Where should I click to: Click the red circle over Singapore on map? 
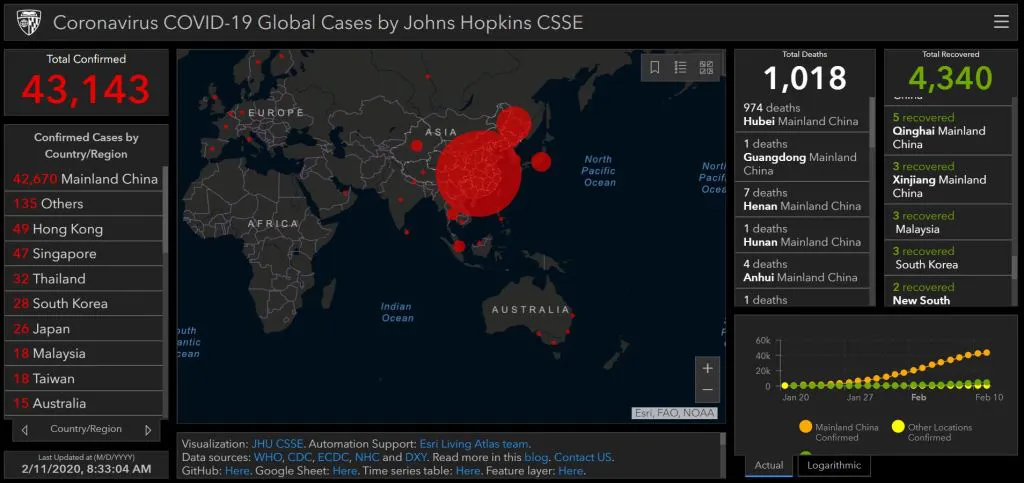[x=459, y=246]
